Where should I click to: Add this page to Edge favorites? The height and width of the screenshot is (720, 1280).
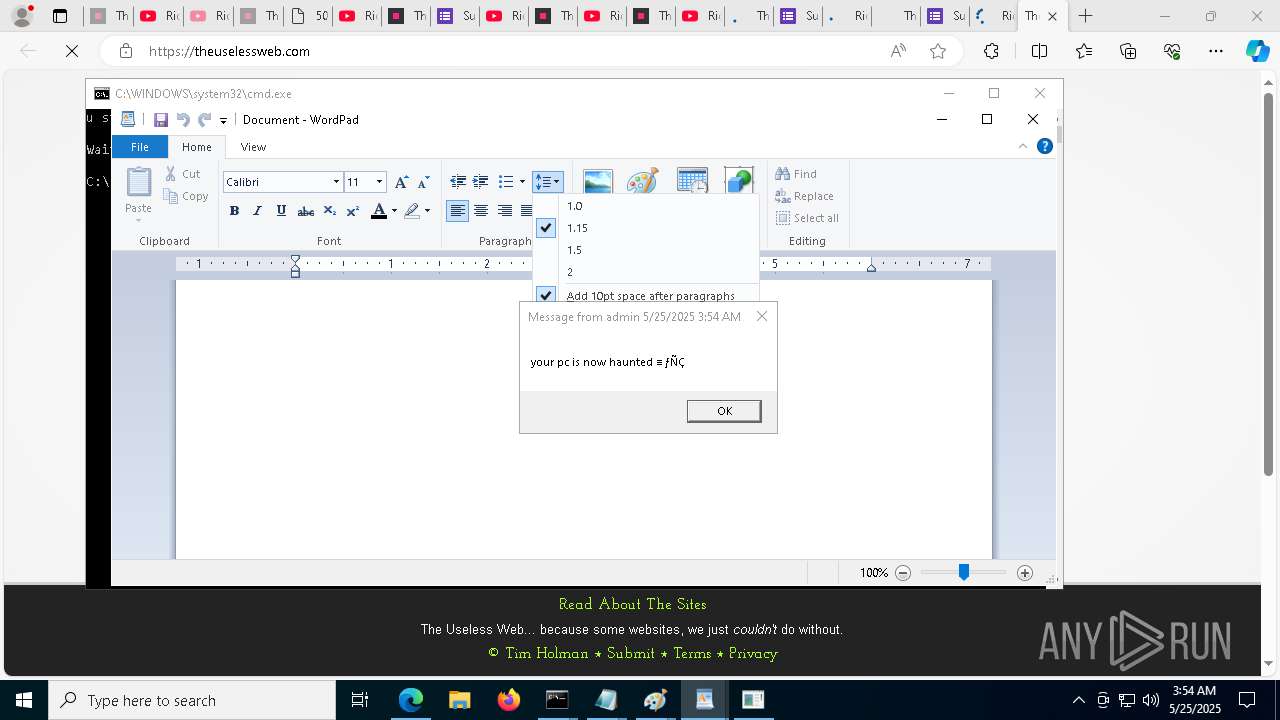(x=938, y=51)
